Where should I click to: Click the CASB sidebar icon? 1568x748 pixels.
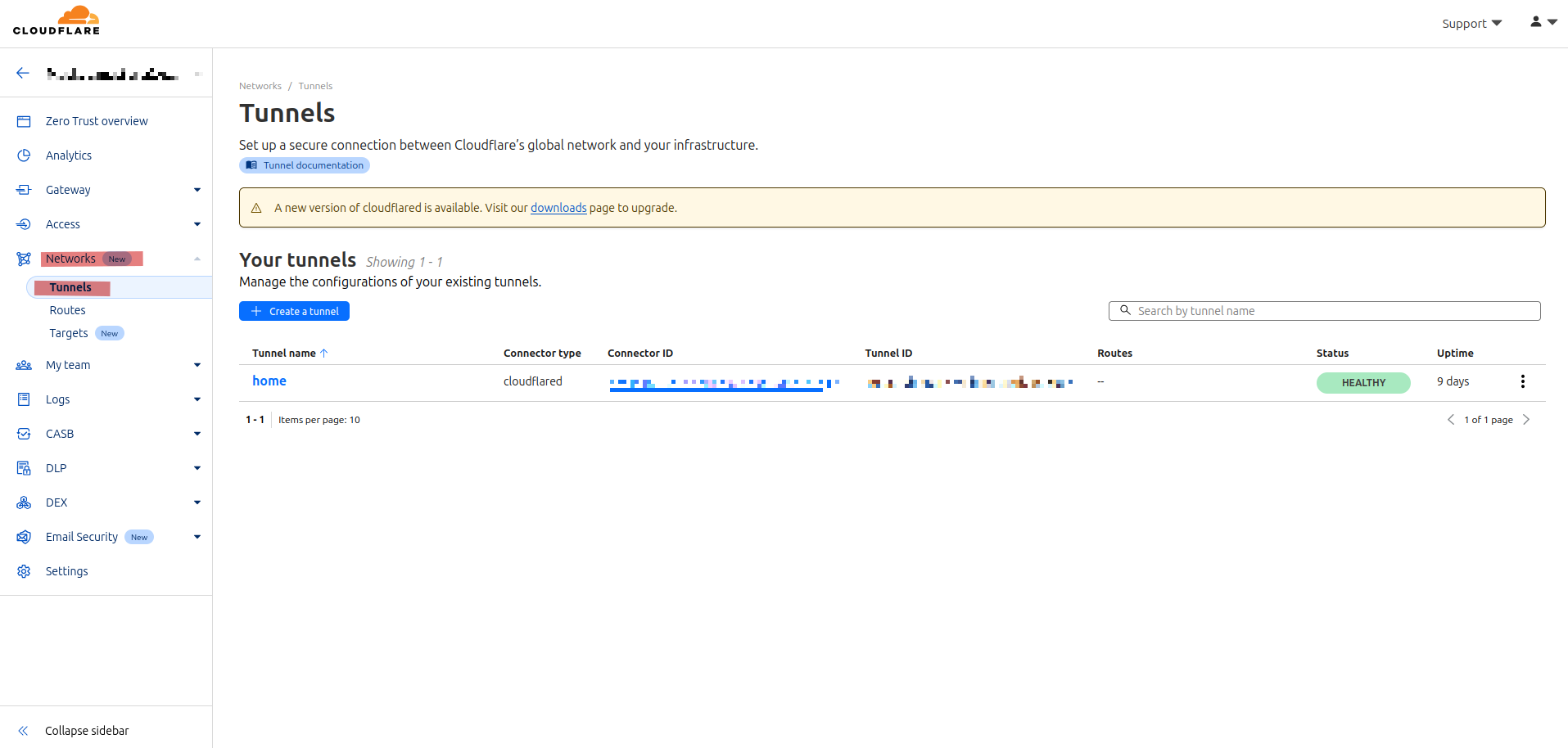(x=24, y=434)
